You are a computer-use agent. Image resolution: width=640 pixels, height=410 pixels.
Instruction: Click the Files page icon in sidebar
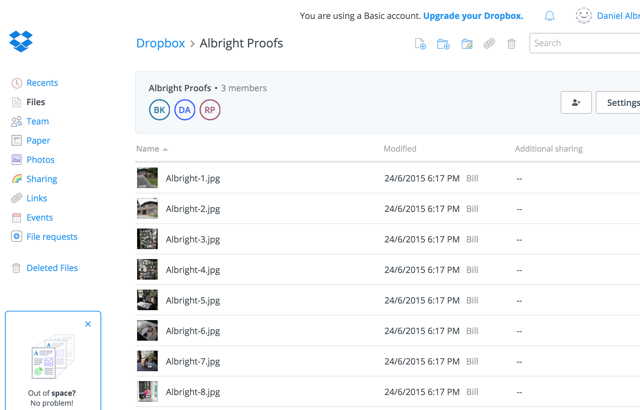pos(16,102)
